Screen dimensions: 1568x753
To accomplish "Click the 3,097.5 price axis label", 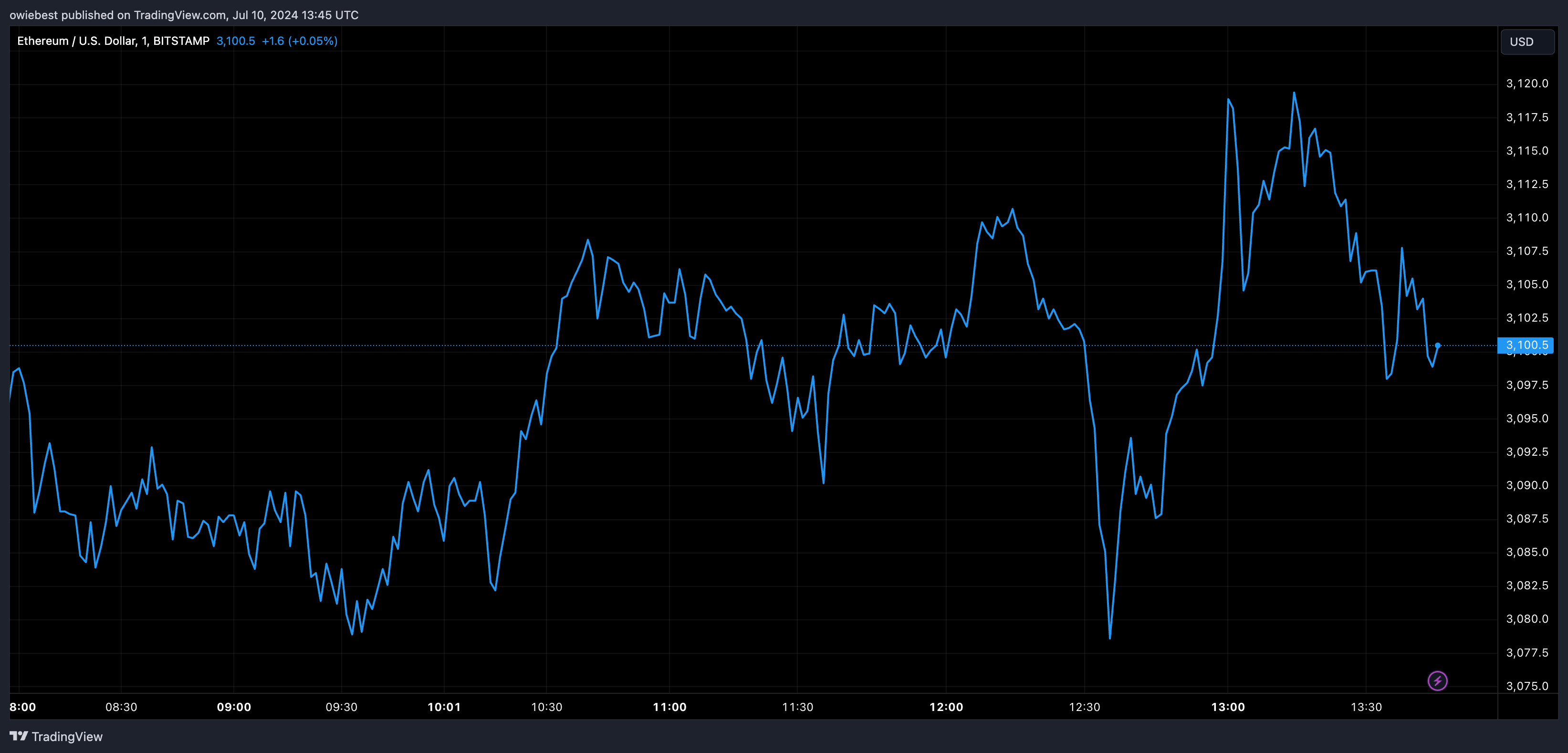I will pos(1526,385).
